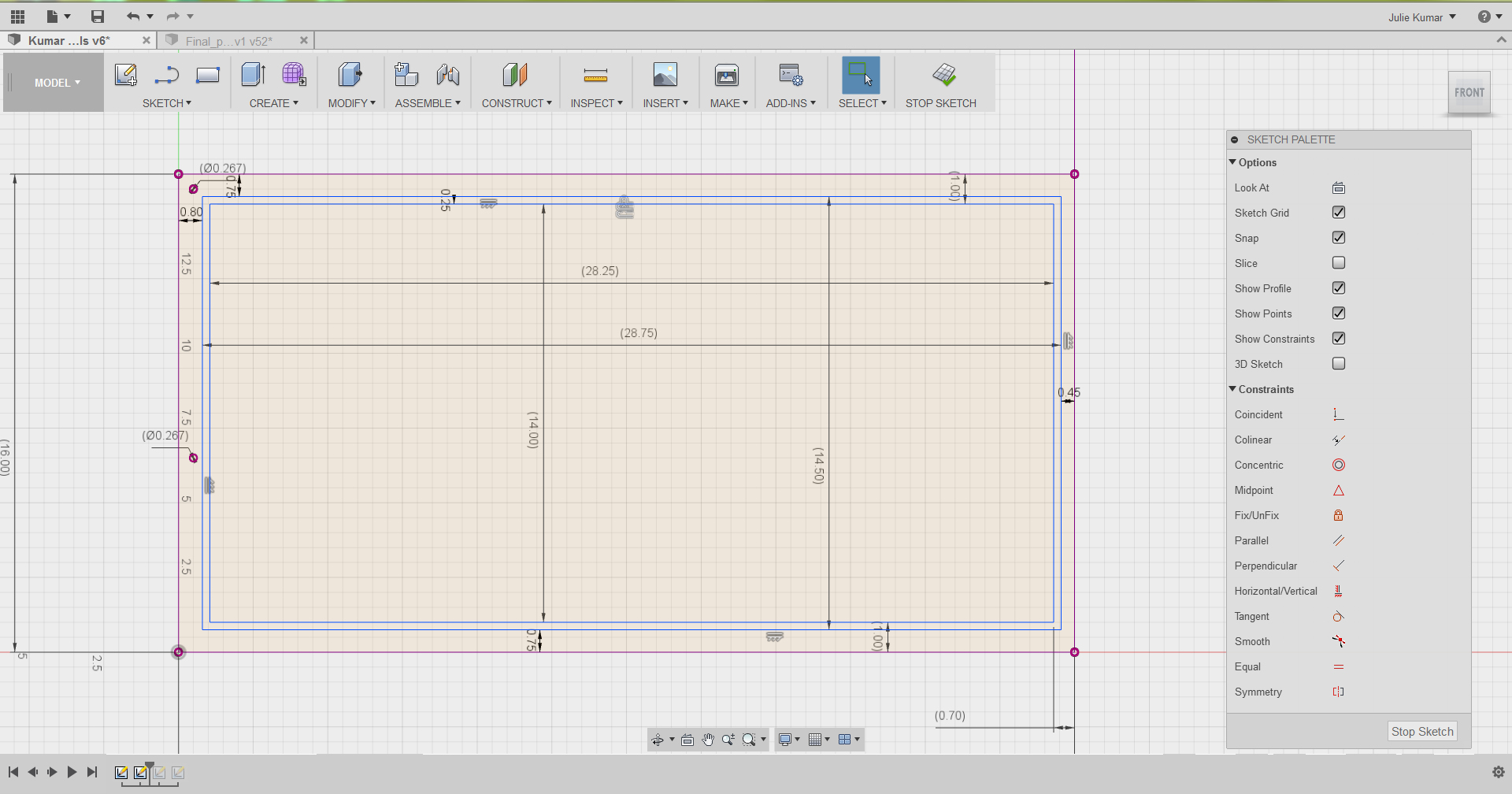Click the Undo arrow icon
The width and height of the screenshot is (1512, 794).
(x=133, y=16)
